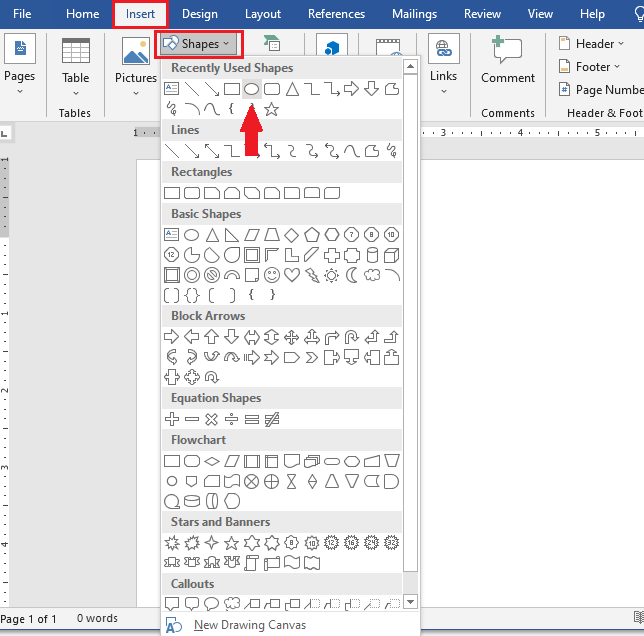
Task: Pick the smiley face basic shape
Action: click(272, 275)
